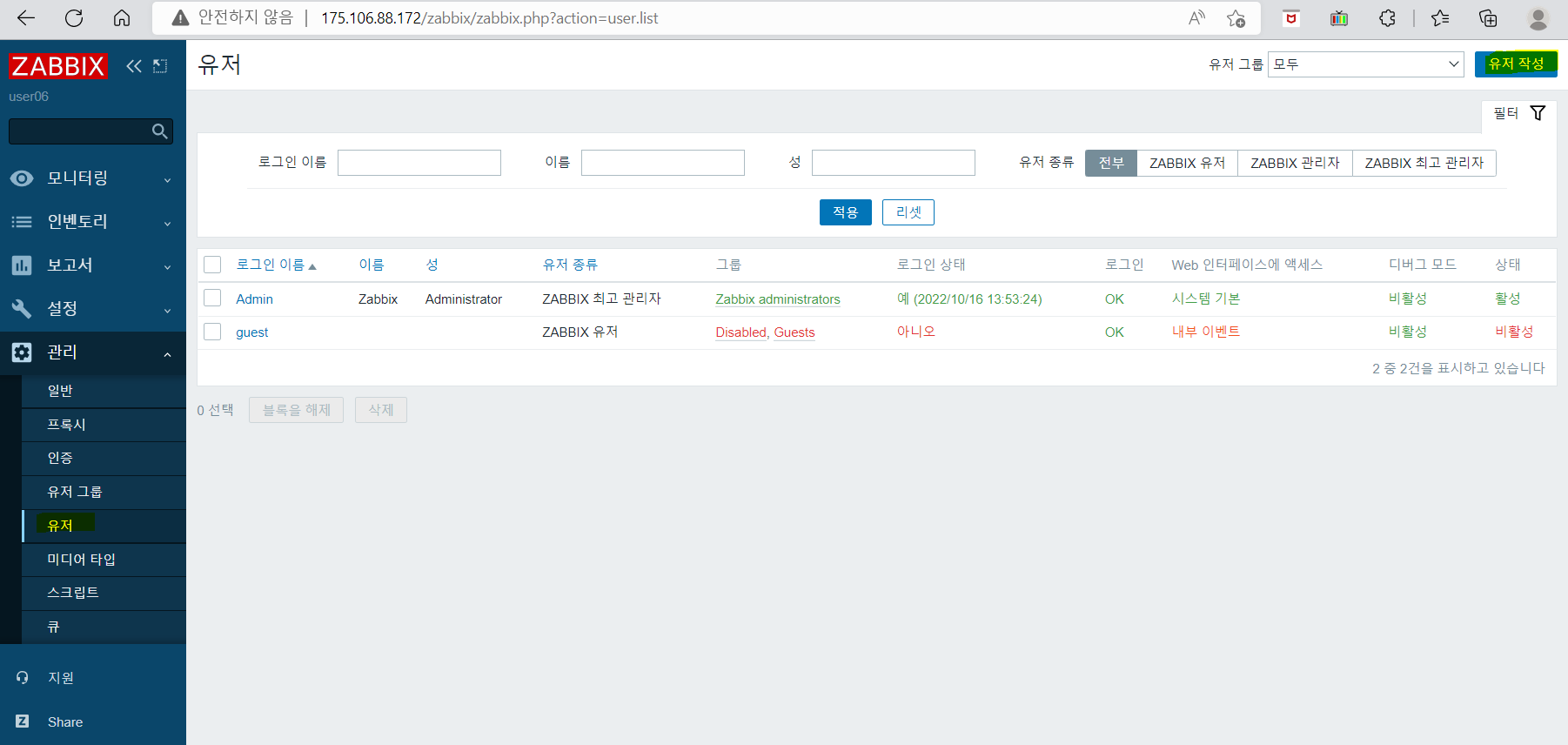Open the browser profile avatar
The height and width of the screenshot is (745, 1568).
[1538, 17]
